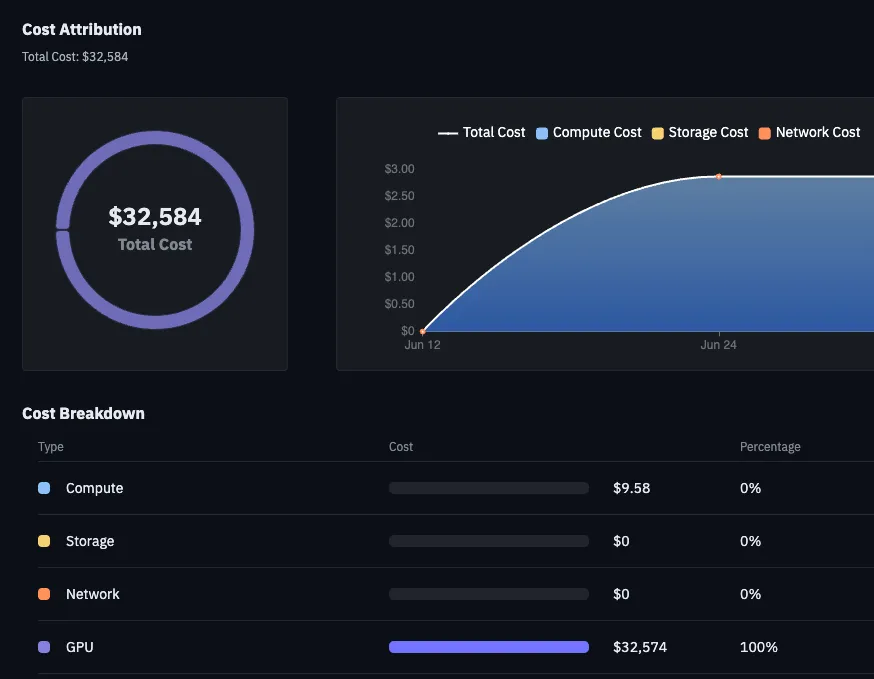Click the filled GPU cost progress bar
Screen dimensions: 874x679
(489, 647)
